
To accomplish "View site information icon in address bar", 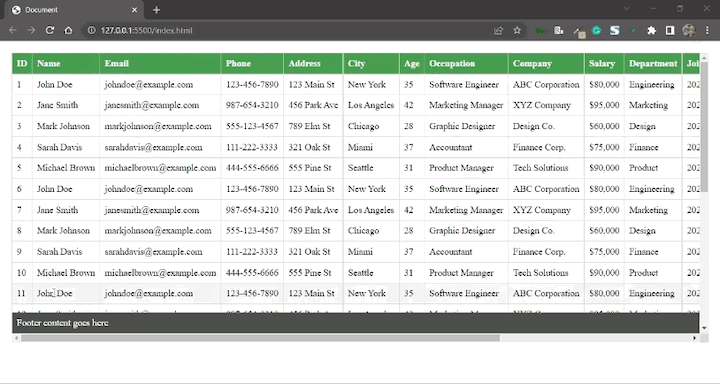I will click(x=91, y=30).
